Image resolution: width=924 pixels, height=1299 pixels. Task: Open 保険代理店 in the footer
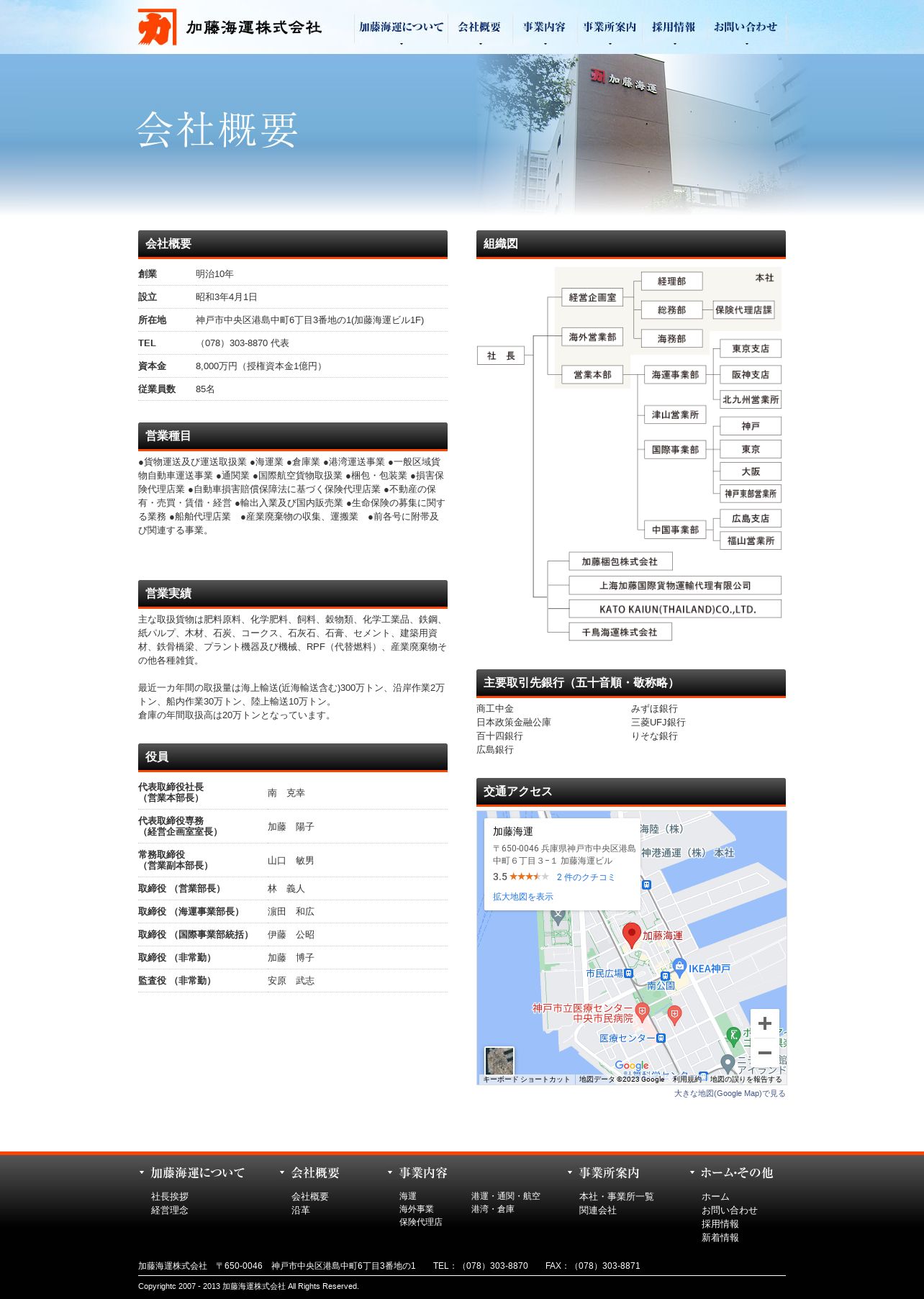pos(421,1222)
